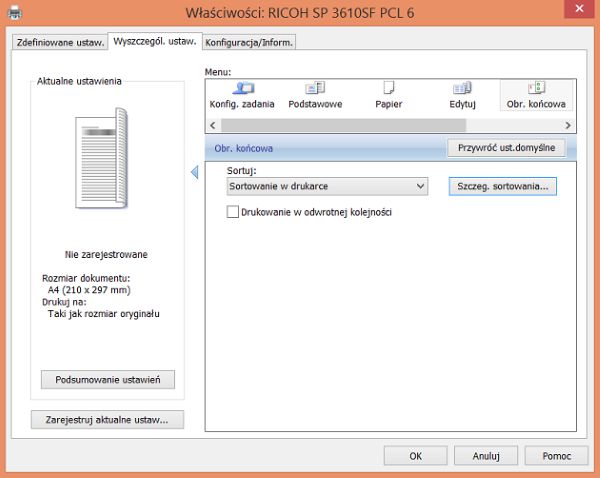This screenshot has width=600, height=478.
Task: Choose the Obr. końcowa menu icon
Action: pos(536,95)
